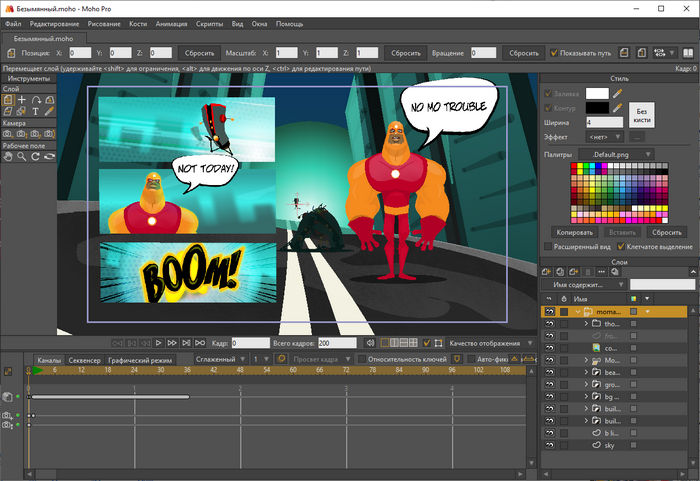Select the Rotate Layer curved arrow tool
Image resolution: width=700 pixels, height=481 pixels.
(35, 100)
